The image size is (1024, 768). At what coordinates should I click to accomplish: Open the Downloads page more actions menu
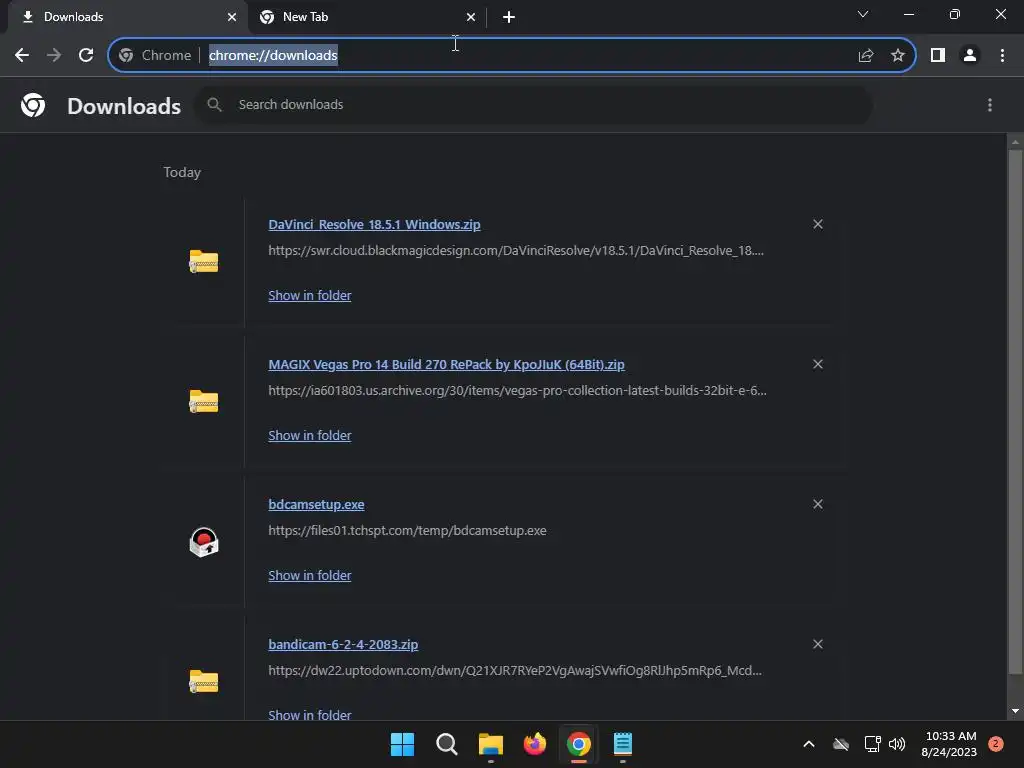[x=990, y=104]
